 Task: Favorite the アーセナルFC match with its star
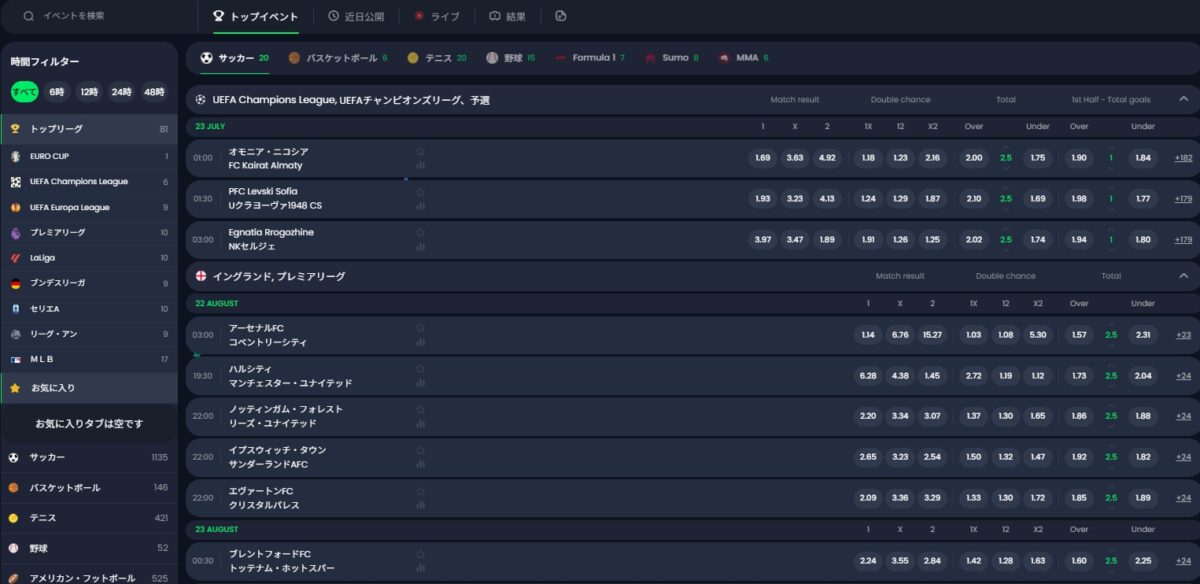point(420,328)
